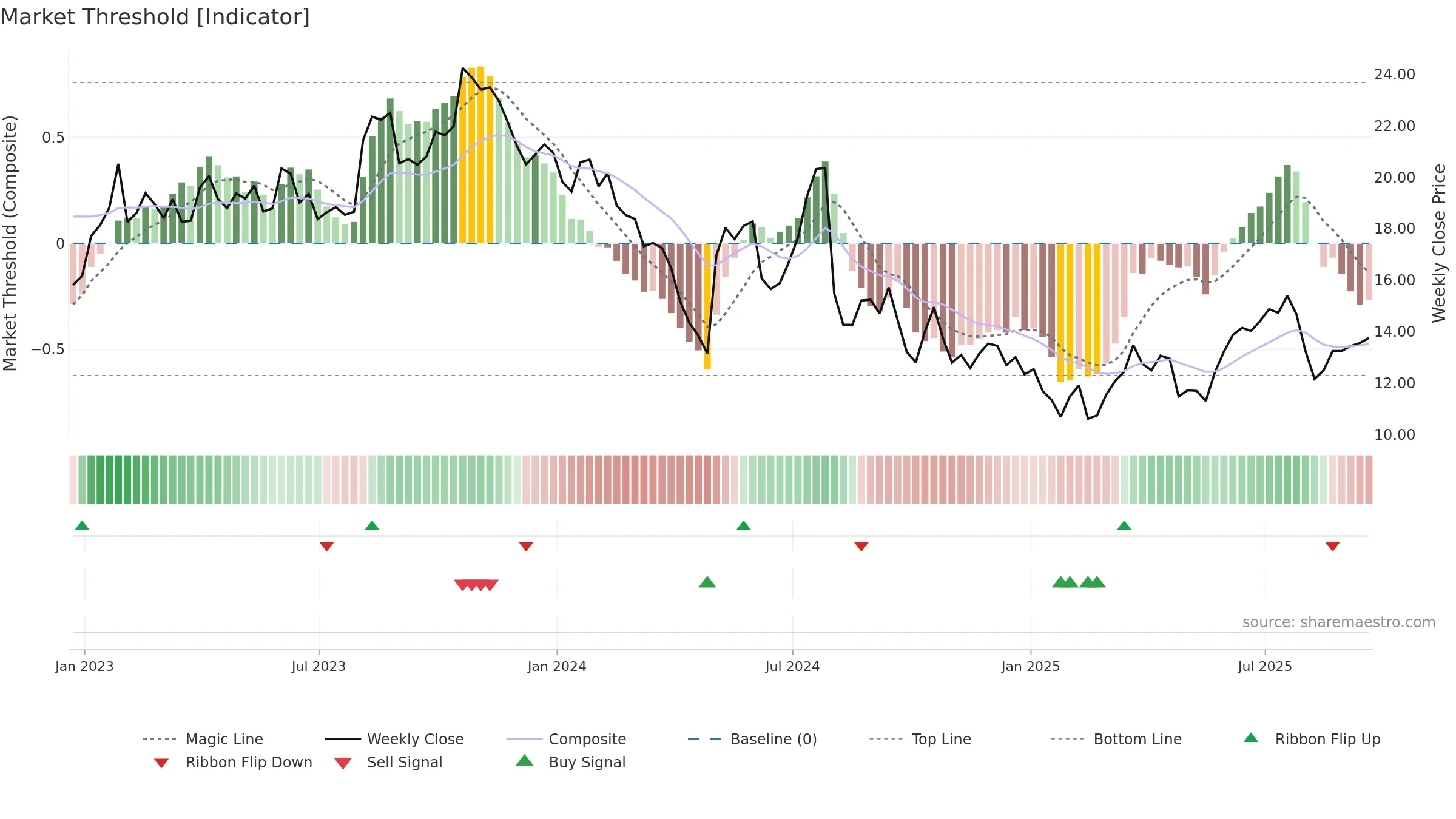Viewport: 1456px width, 819px height.
Task: Click the Buy Signal legend entry
Action: click(x=570, y=763)
